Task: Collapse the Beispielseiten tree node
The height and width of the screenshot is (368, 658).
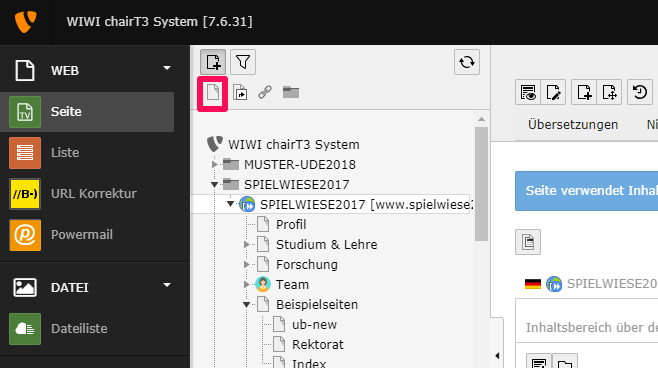Action: click(247, 305)
